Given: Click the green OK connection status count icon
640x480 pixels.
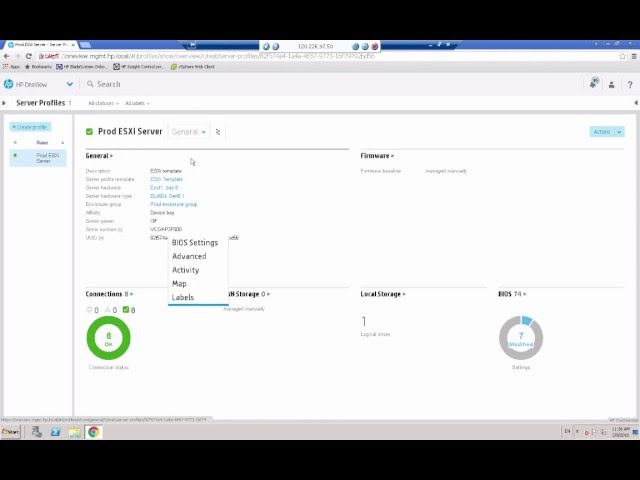Looking at the screenshot, I should point(126,310).
